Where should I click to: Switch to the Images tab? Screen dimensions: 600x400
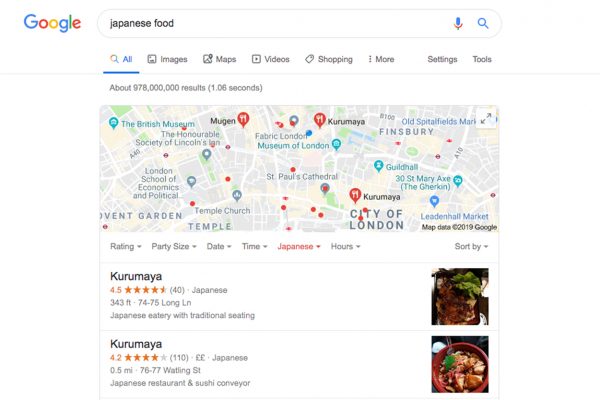tap(168, 59)
